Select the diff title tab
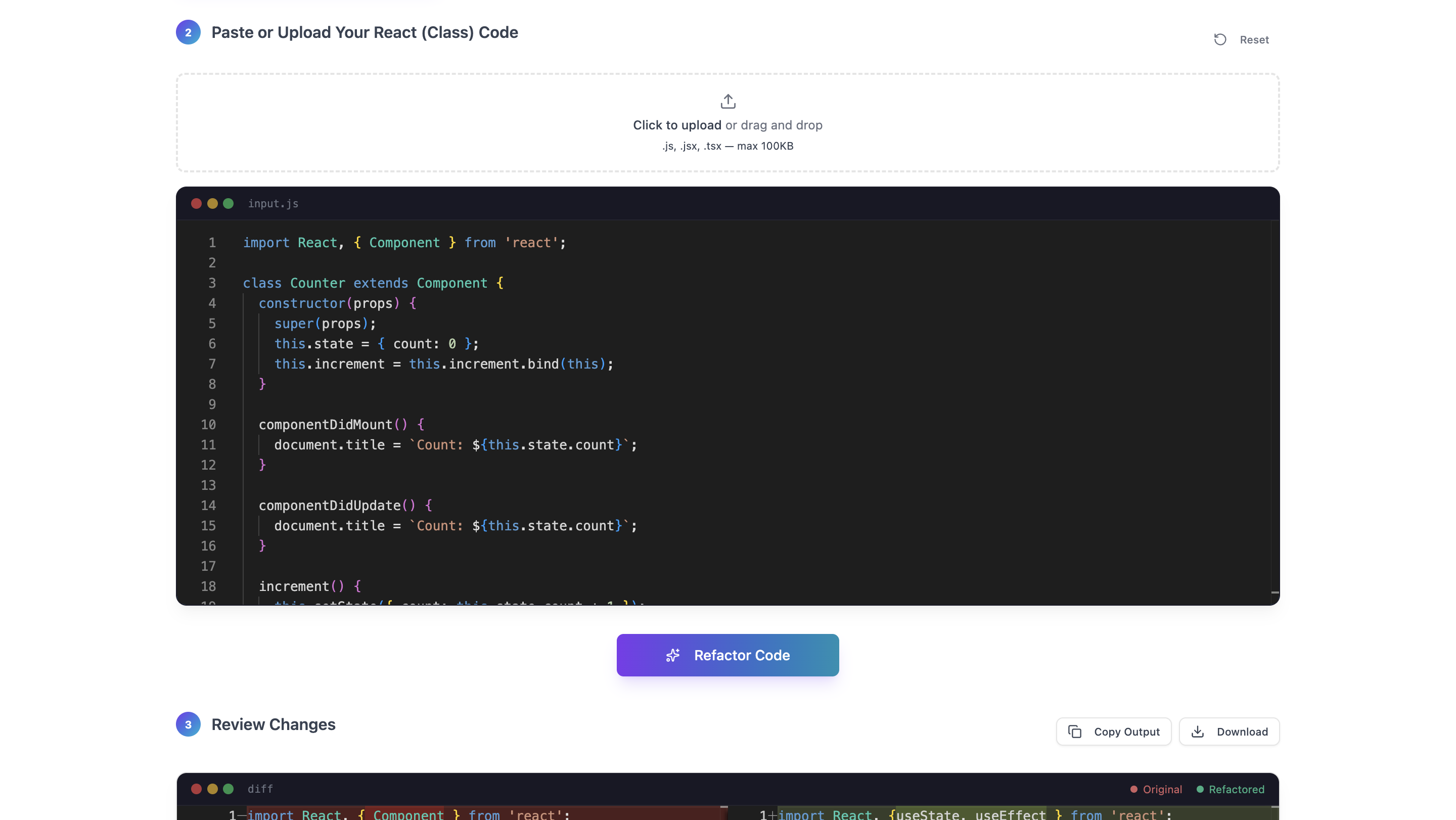The height and width of the screenshot is (820, 1456). pos(259,788)
